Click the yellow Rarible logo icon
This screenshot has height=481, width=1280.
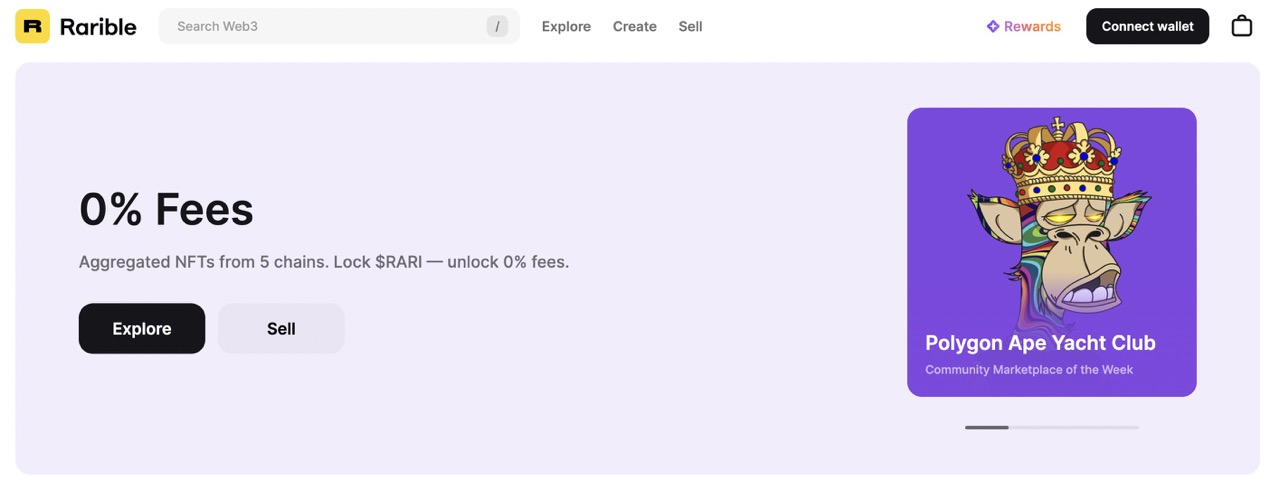(32, 26)
